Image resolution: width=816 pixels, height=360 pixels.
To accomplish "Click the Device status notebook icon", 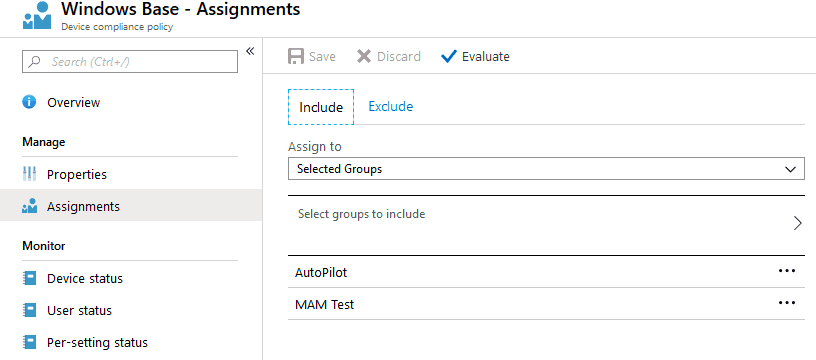I will tap(30, 278).
